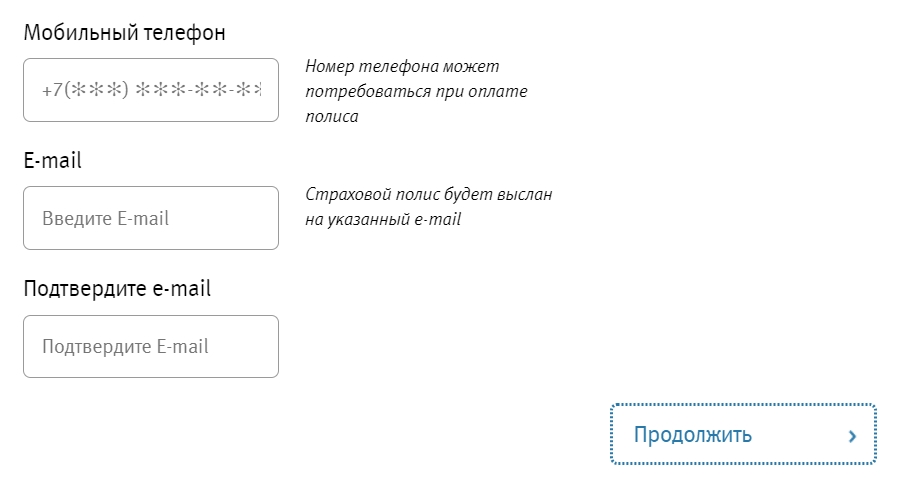Focus the Мобильный телефон input field
899x490 pixels.
150,90
